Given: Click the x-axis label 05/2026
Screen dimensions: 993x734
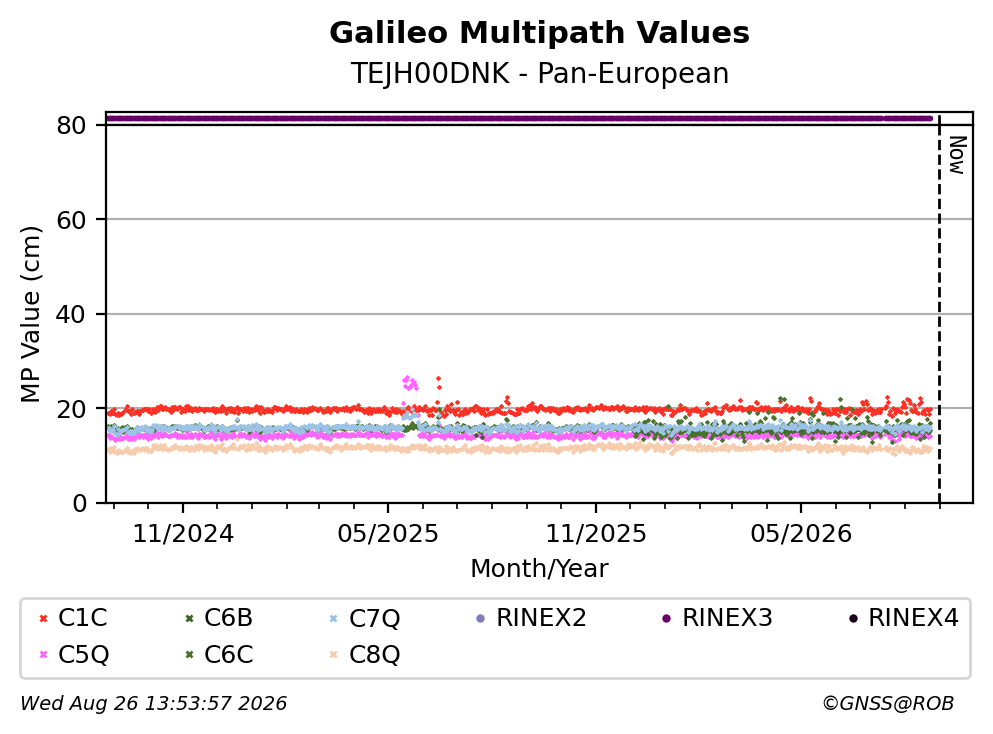Looking at the screenshot, I should (x=801, y=534).
